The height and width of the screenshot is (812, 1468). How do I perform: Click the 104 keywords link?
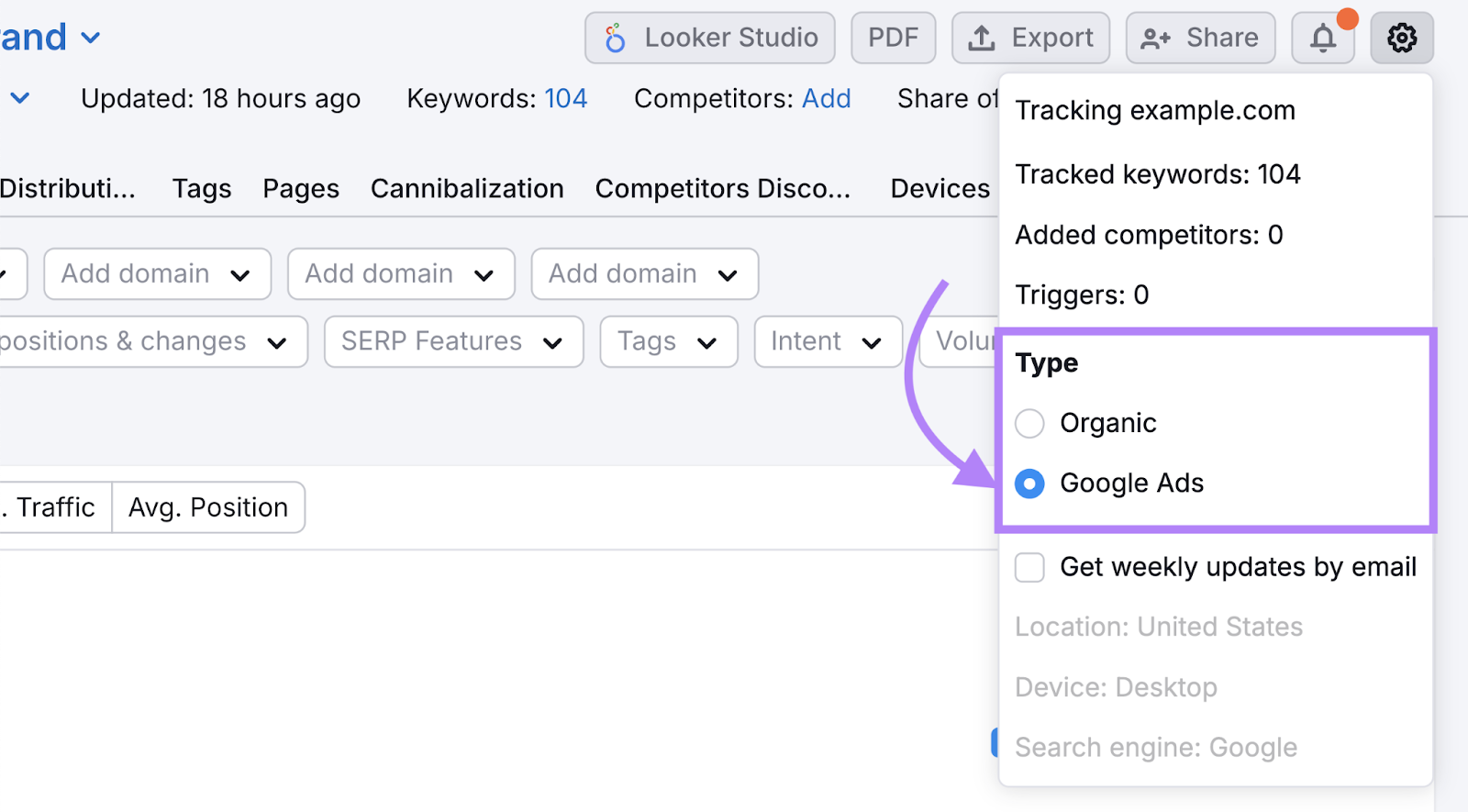[565, 99]
